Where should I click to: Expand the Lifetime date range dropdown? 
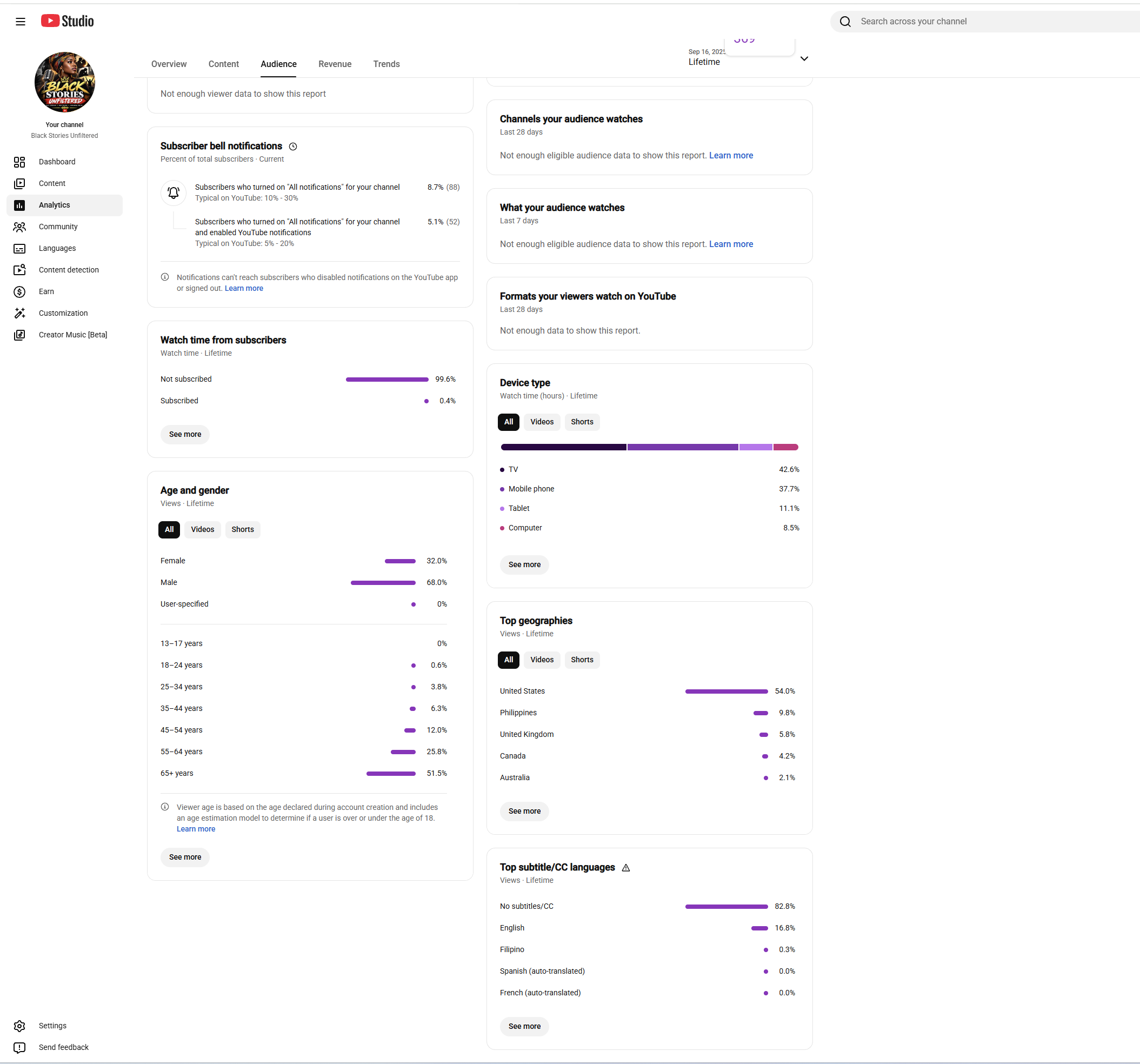click(x=804, y=58)
